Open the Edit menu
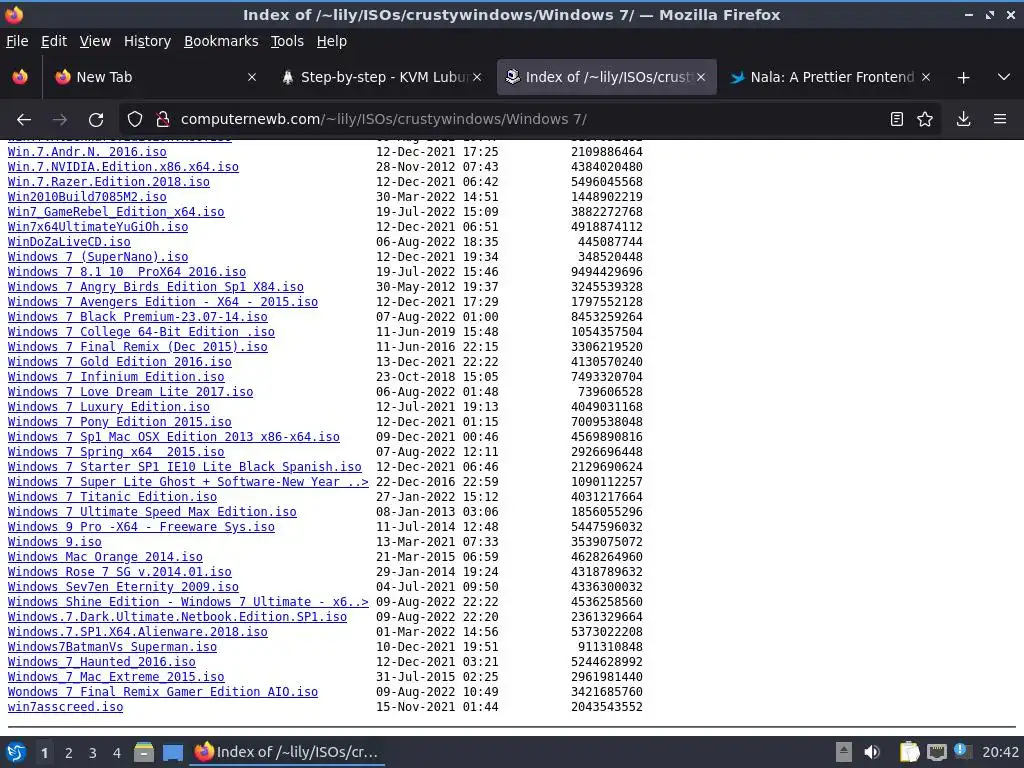This screenshot has height=768, width=1024. point(54,41)
